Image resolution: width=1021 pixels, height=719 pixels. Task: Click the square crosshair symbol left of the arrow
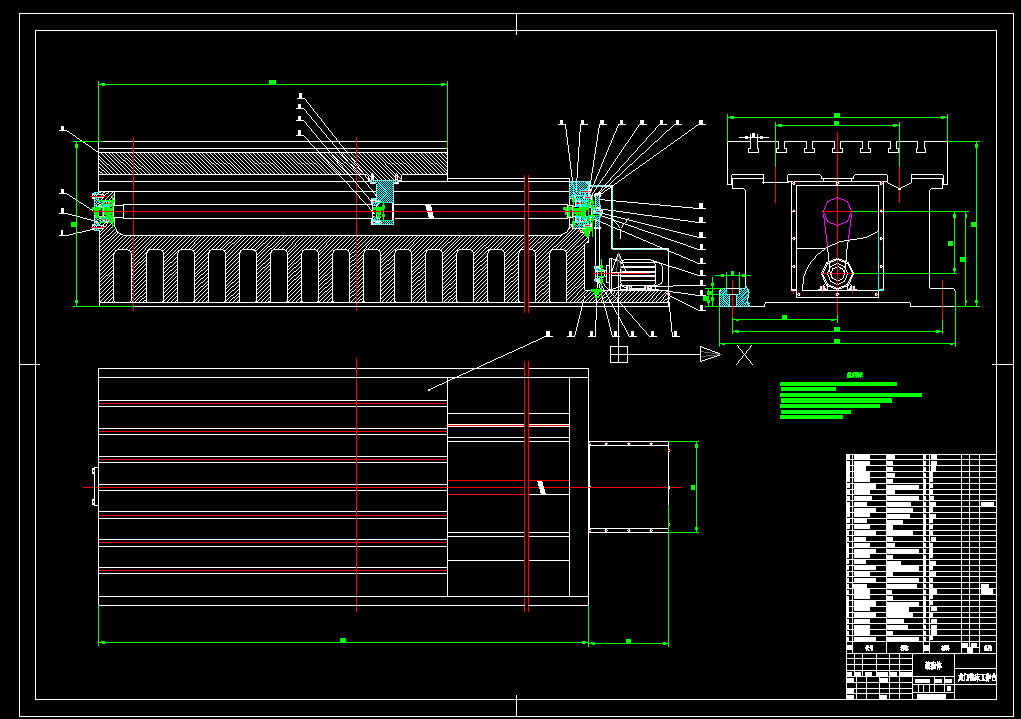click(x=619, y=354)
